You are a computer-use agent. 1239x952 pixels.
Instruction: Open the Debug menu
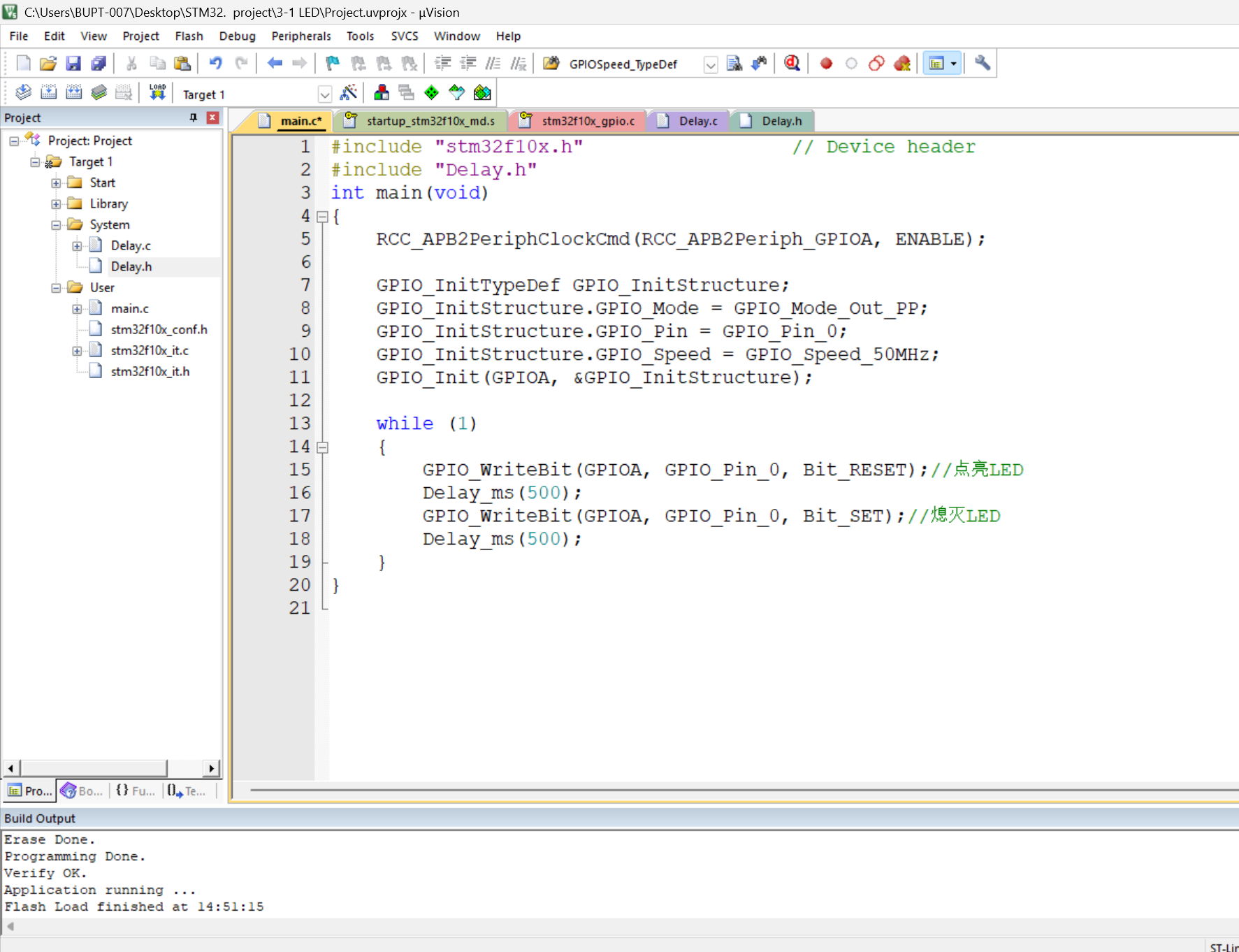pyautogui.click(x=237, y=36)
